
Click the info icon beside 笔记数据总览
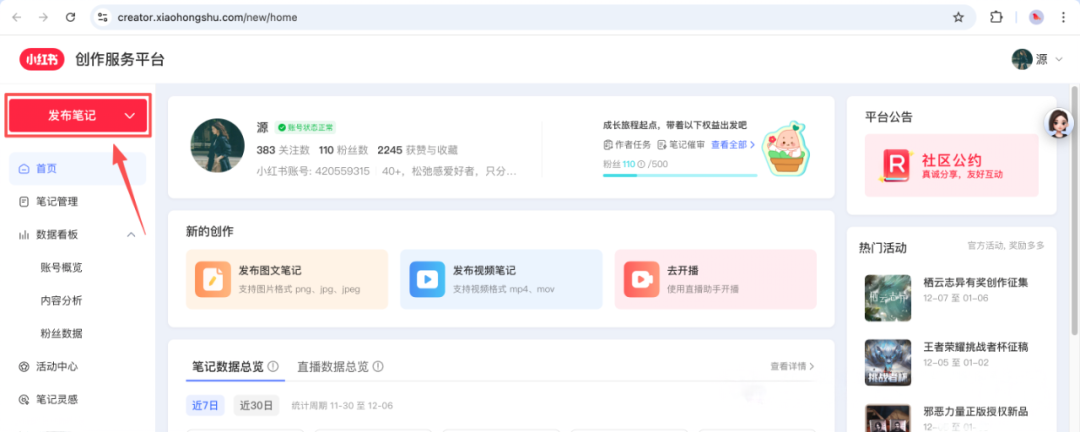click(273, 367)
